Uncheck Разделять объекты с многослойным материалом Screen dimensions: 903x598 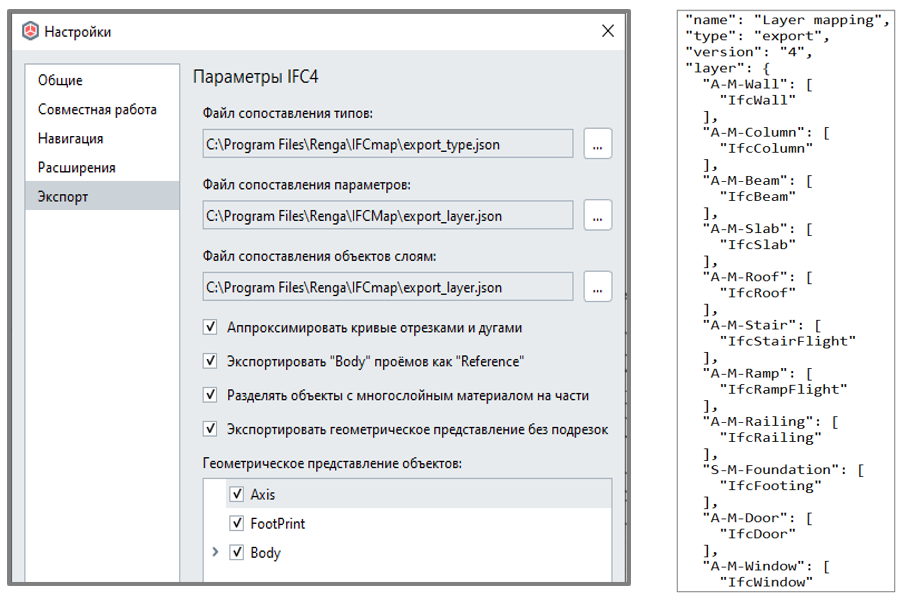tap(210, 395)
